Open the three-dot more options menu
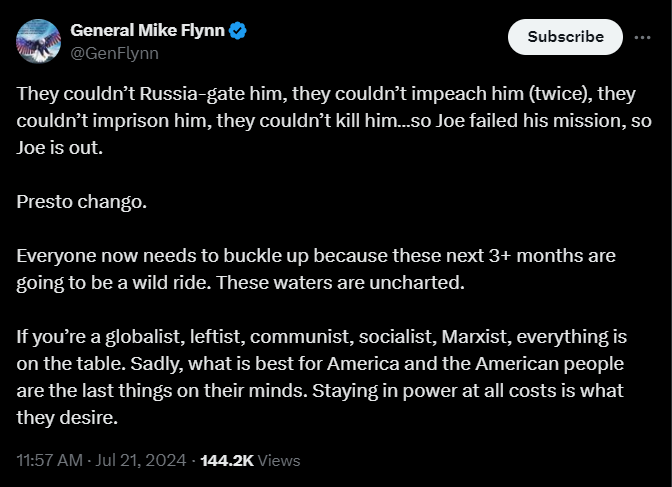 tap(642, 37)
